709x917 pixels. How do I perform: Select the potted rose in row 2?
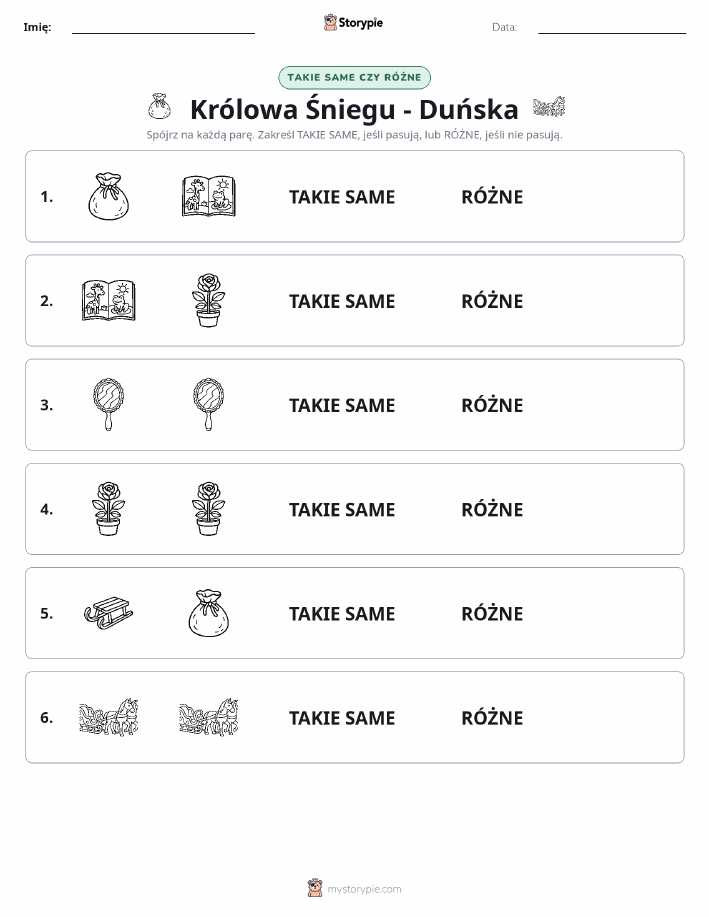click(x=209, y=301)
